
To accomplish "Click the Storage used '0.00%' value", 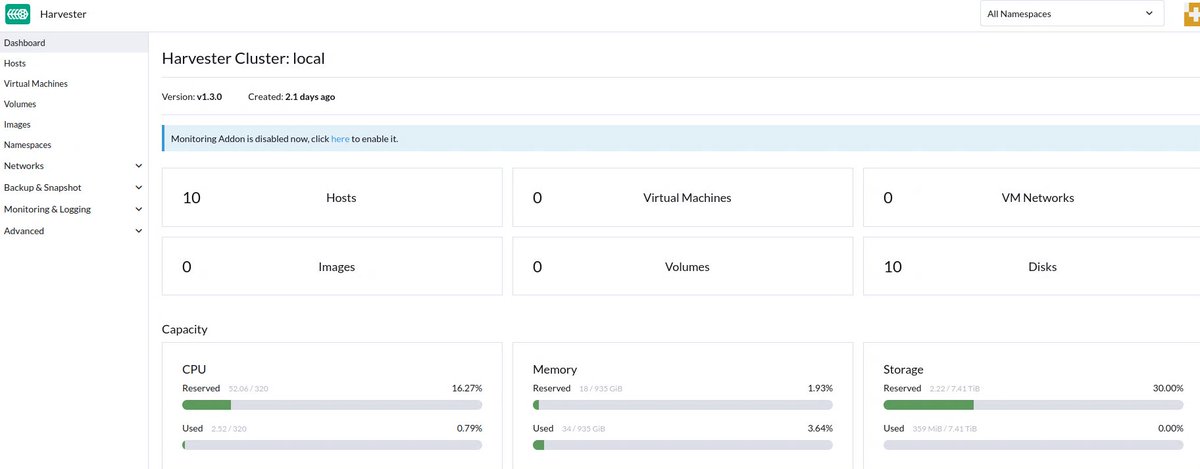I will pyautogui.click(x=1170, y=428).
